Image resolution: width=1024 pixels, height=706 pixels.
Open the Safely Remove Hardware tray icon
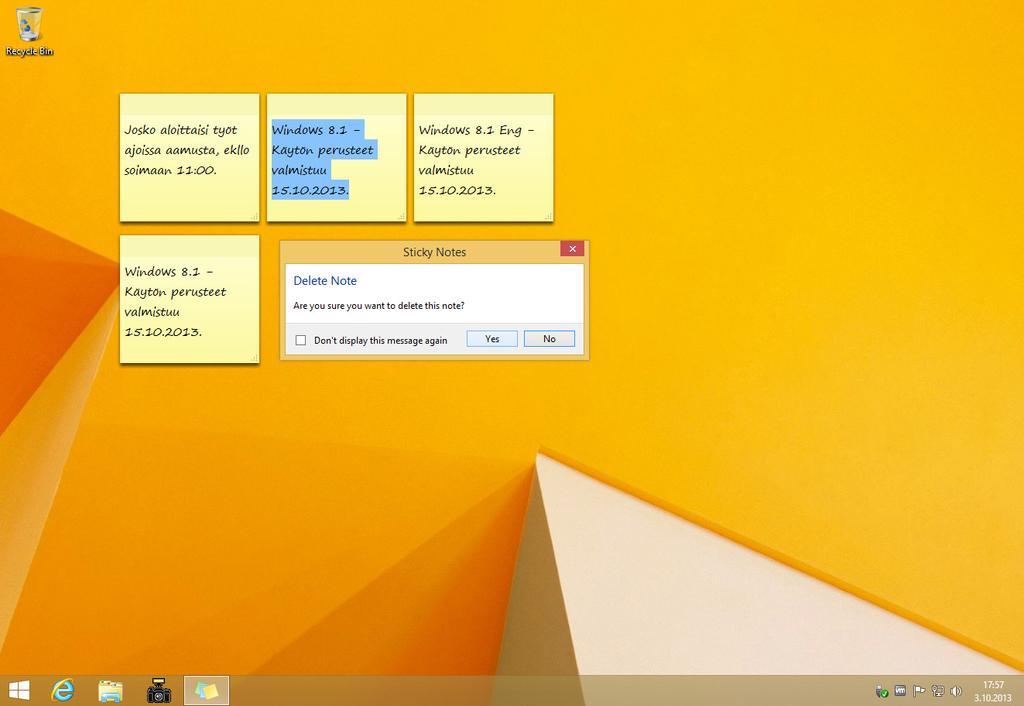[x=882, y=691]
